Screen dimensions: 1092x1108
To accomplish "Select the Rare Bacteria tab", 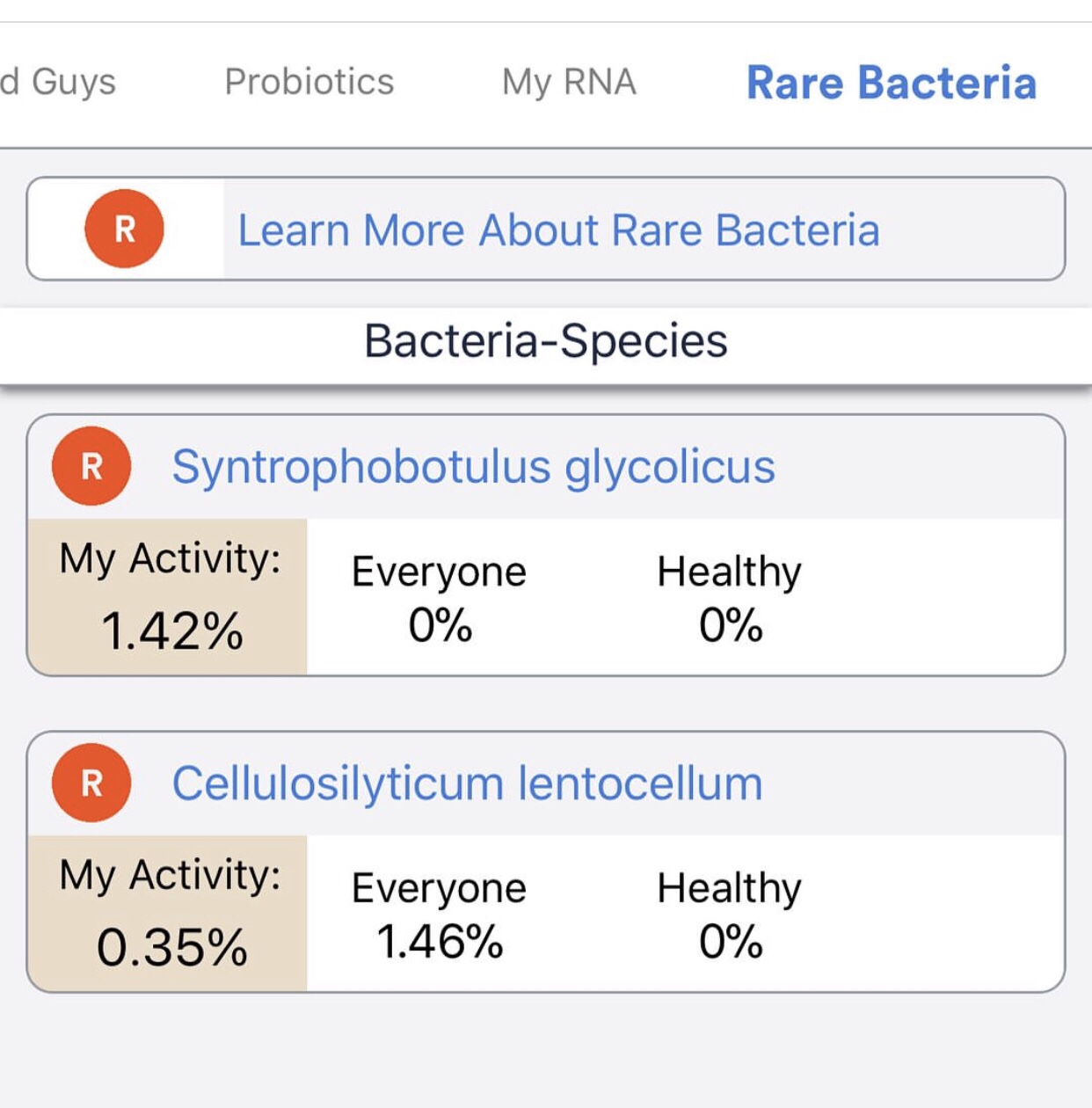I will [x=892, y=82].
